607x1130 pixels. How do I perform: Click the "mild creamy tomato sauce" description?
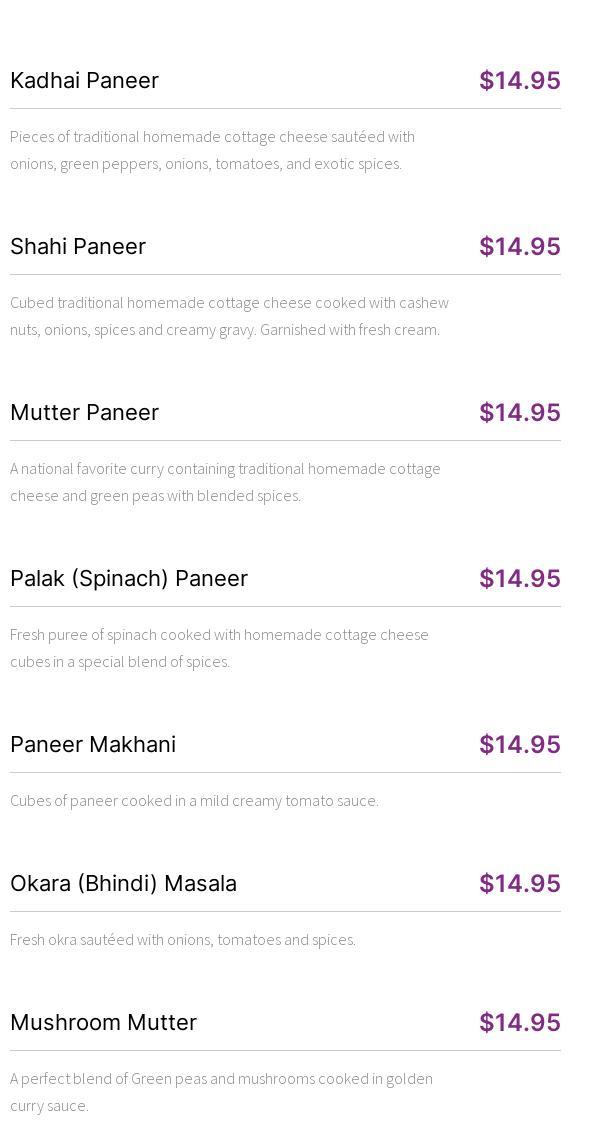pos(194,800)
